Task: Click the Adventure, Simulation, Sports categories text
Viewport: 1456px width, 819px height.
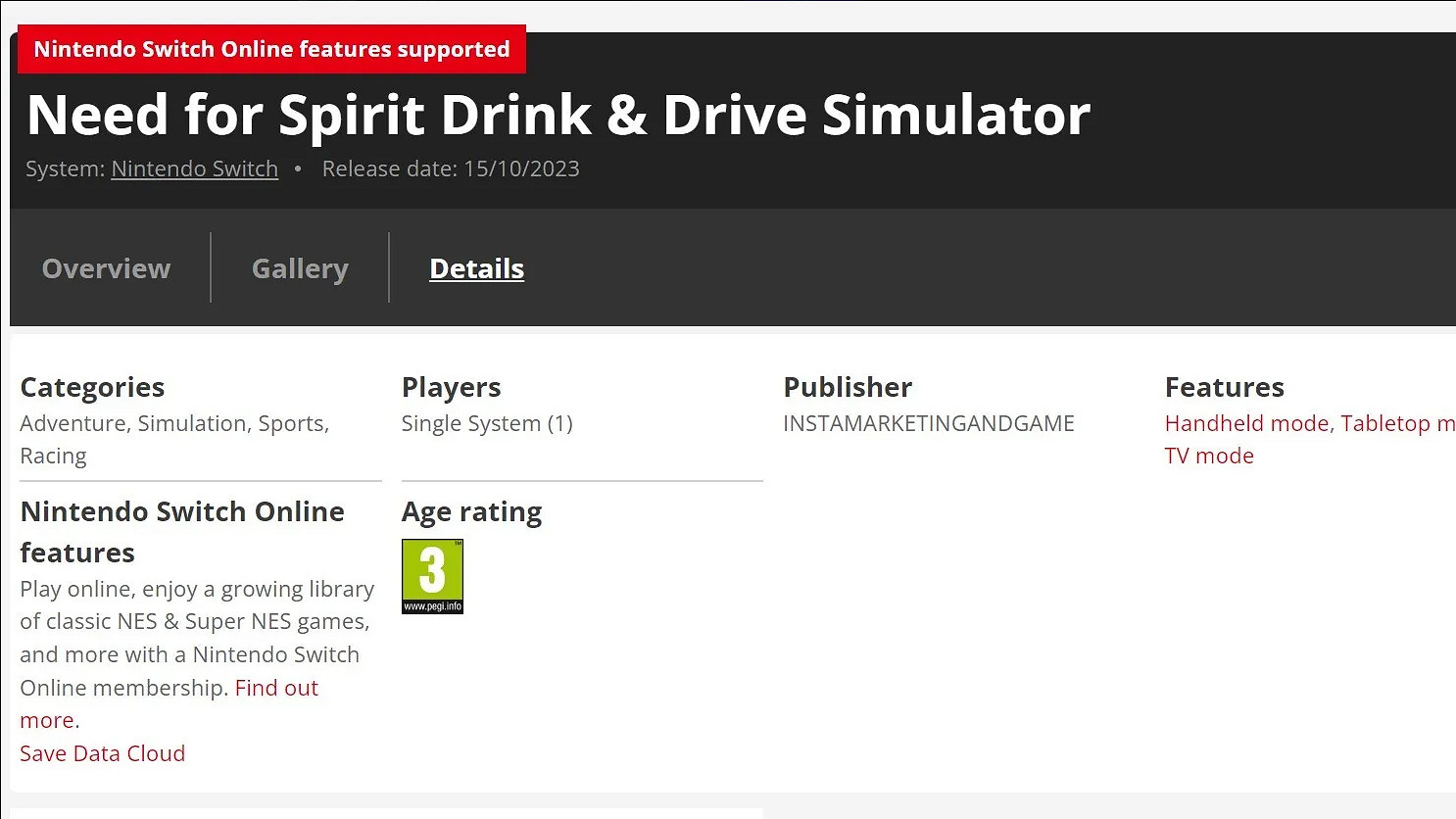Action: pyautogui.click(x=174, y=423)
